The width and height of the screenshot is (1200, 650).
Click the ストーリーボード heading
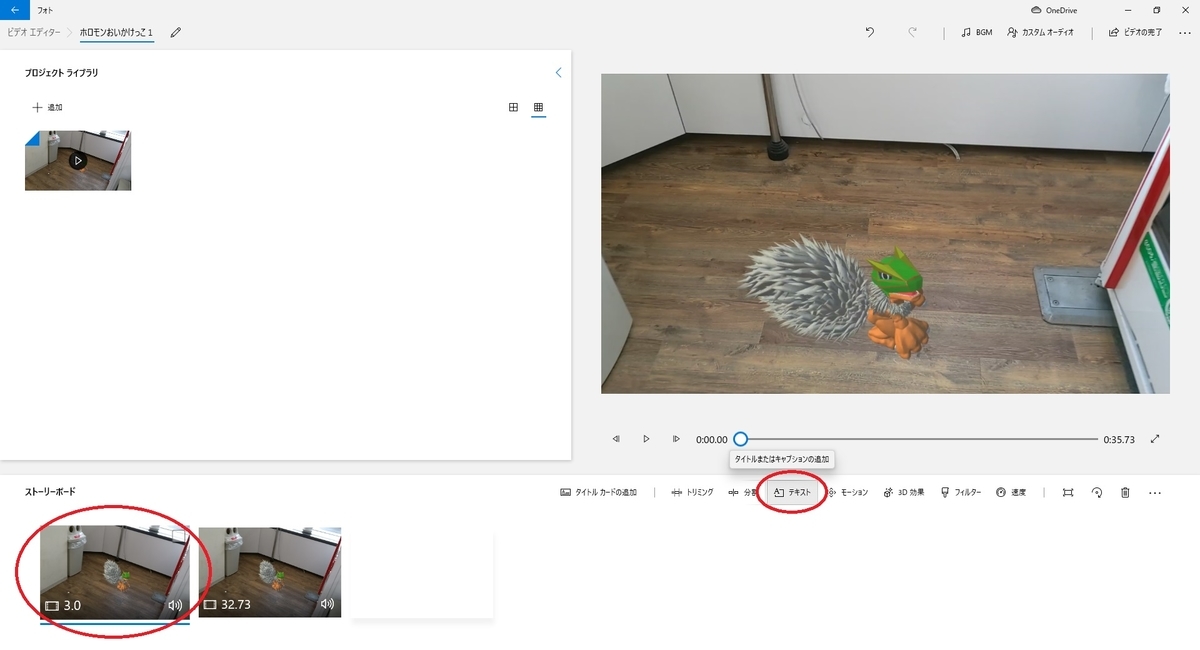click(x=50, y=492)
